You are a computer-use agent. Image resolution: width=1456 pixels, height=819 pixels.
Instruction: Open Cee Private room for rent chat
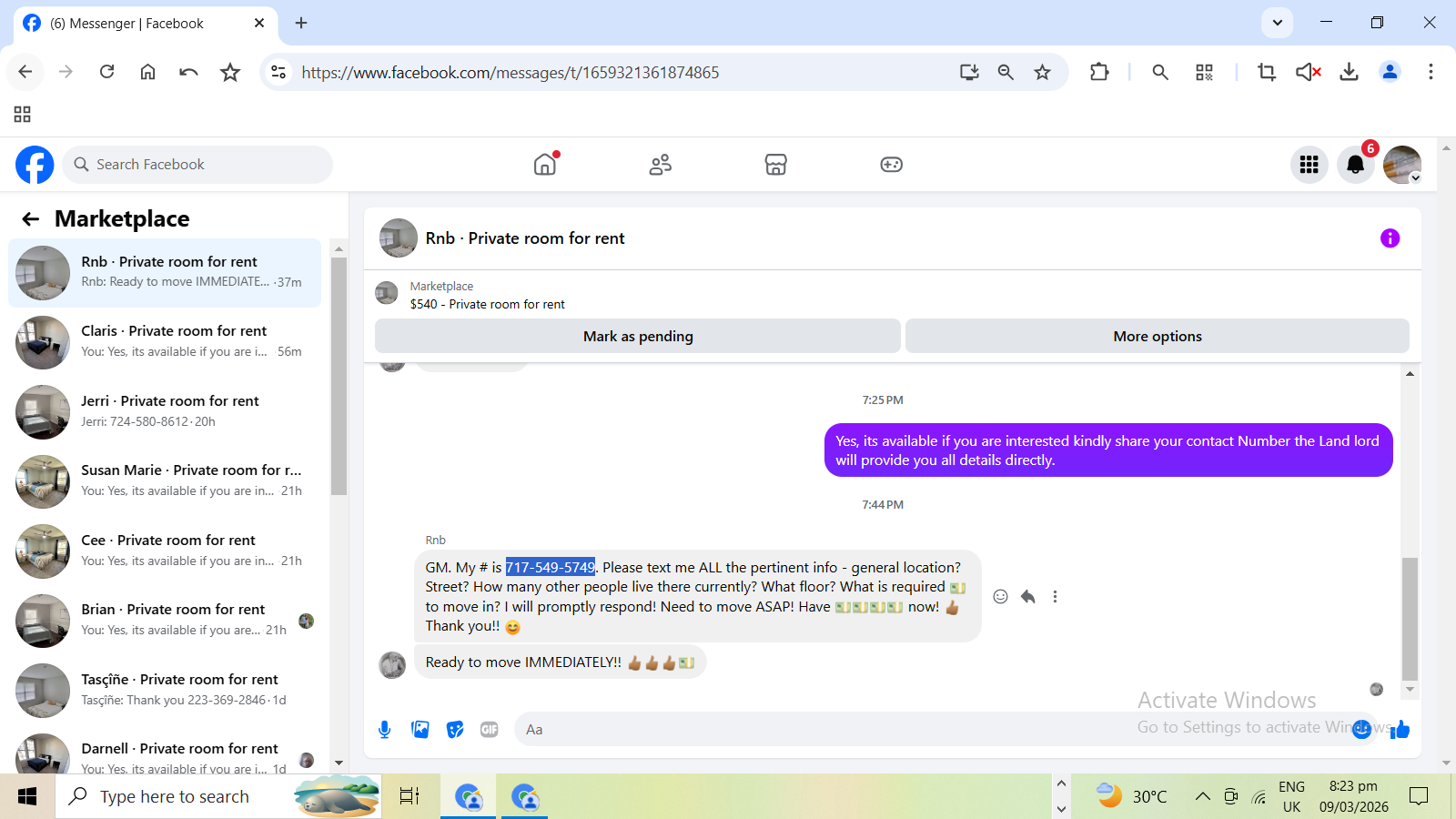[165, 551]
